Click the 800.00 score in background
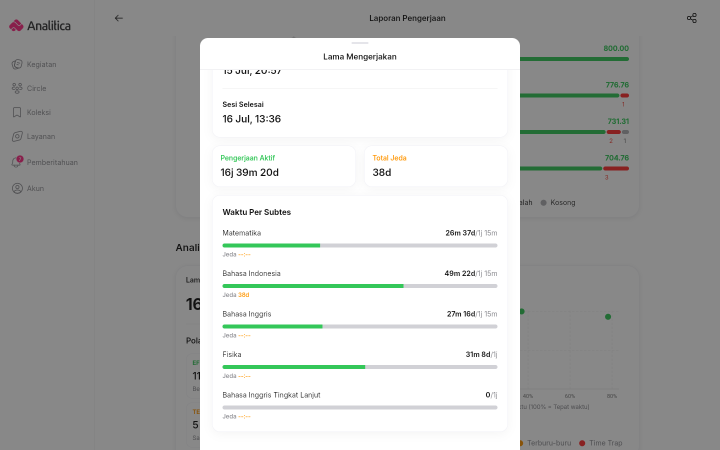This screenshot has height=450, width=720. pyautogui.click(x=616, y=48)
